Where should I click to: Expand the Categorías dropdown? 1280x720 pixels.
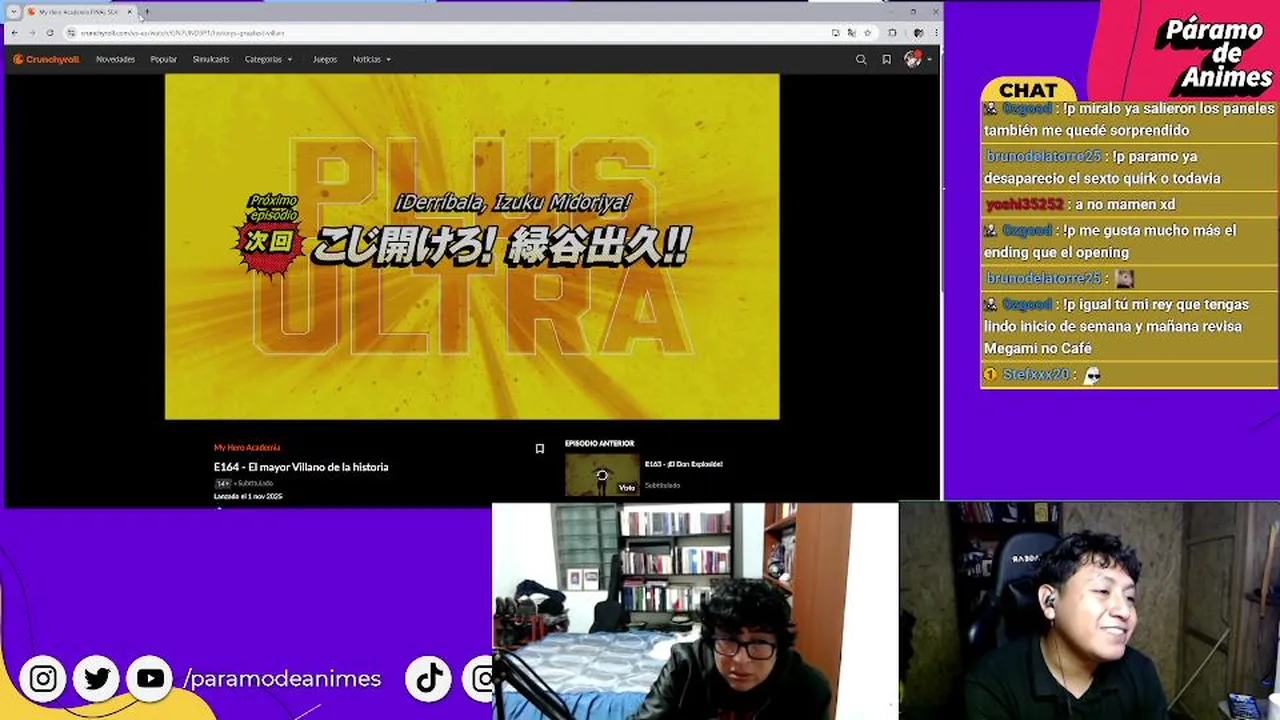click(x=268, y=59)
